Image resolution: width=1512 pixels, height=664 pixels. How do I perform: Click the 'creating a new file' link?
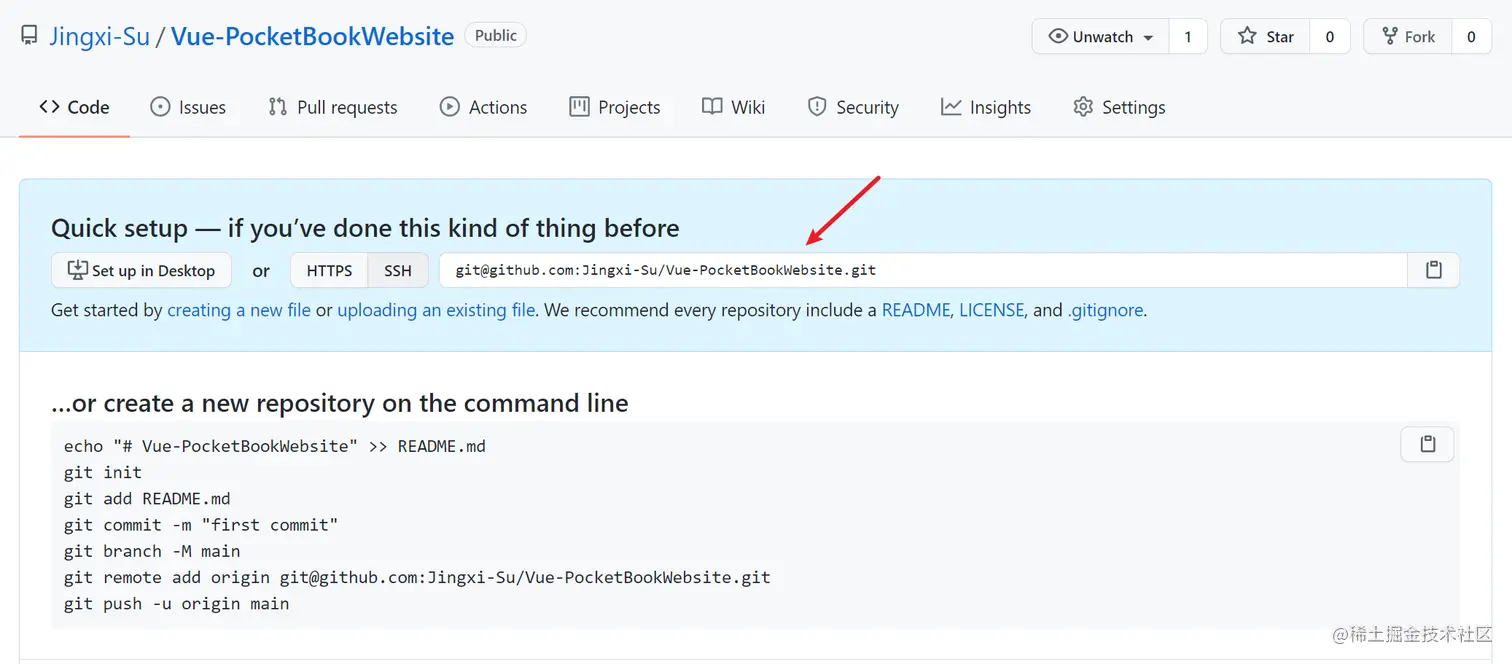click(239, 310)
